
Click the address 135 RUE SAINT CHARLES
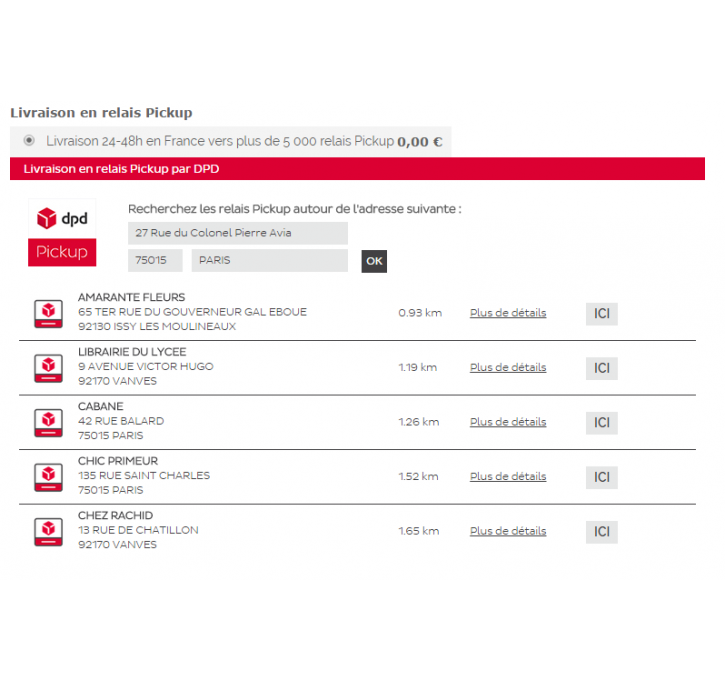tap(144, 476)
